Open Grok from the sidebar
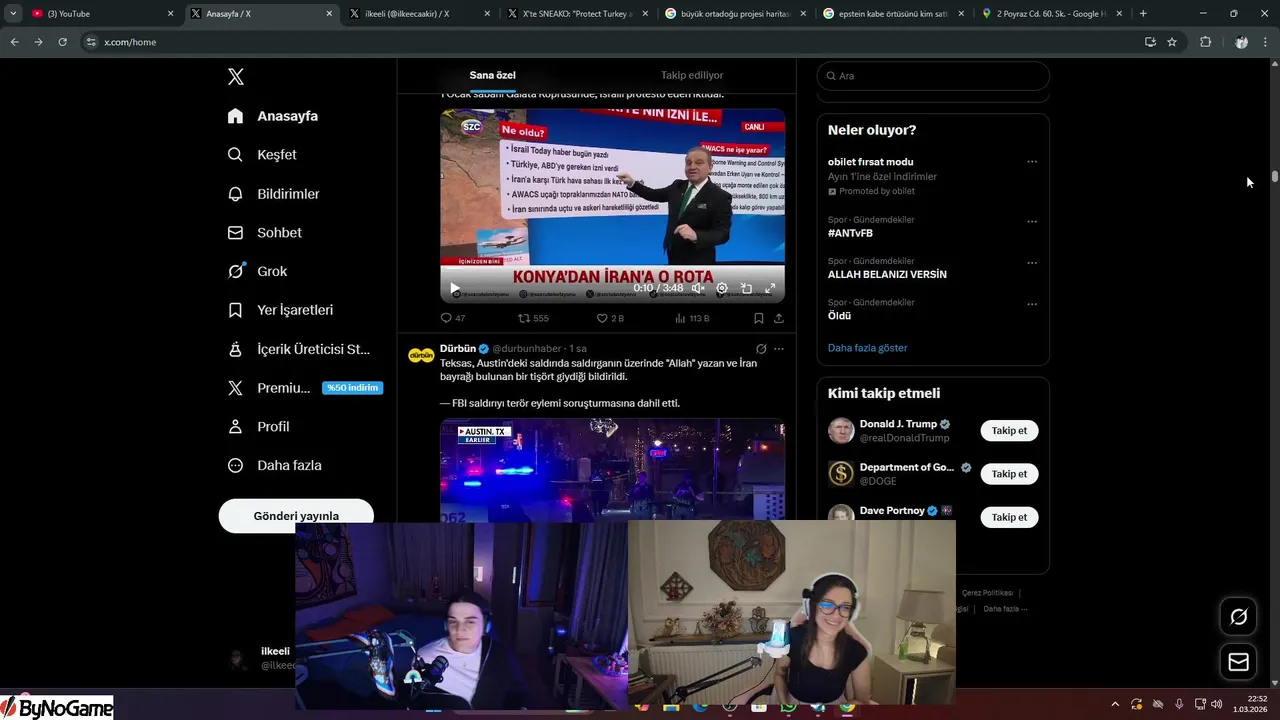 pos(258,271)
